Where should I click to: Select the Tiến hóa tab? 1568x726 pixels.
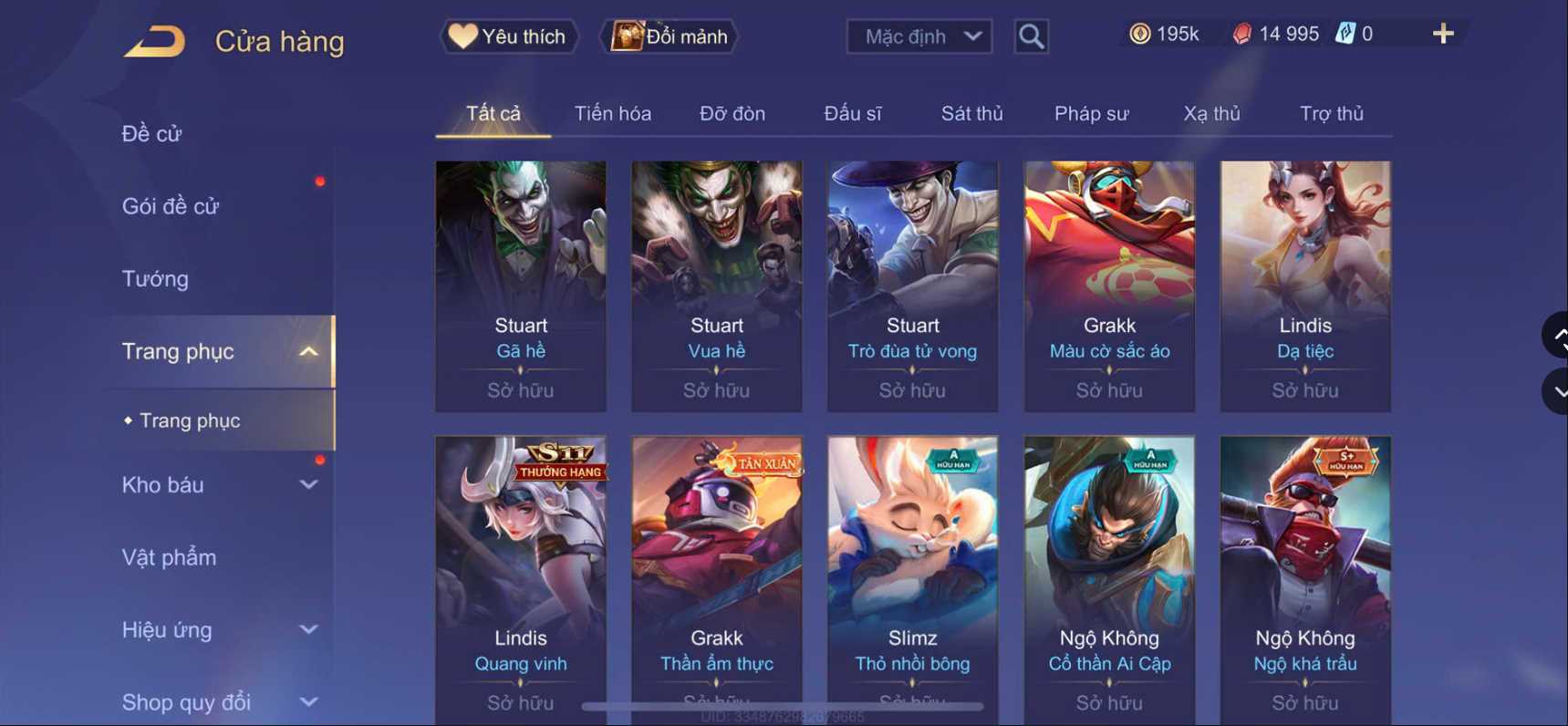pyautogui.click(x=612, y=114)
